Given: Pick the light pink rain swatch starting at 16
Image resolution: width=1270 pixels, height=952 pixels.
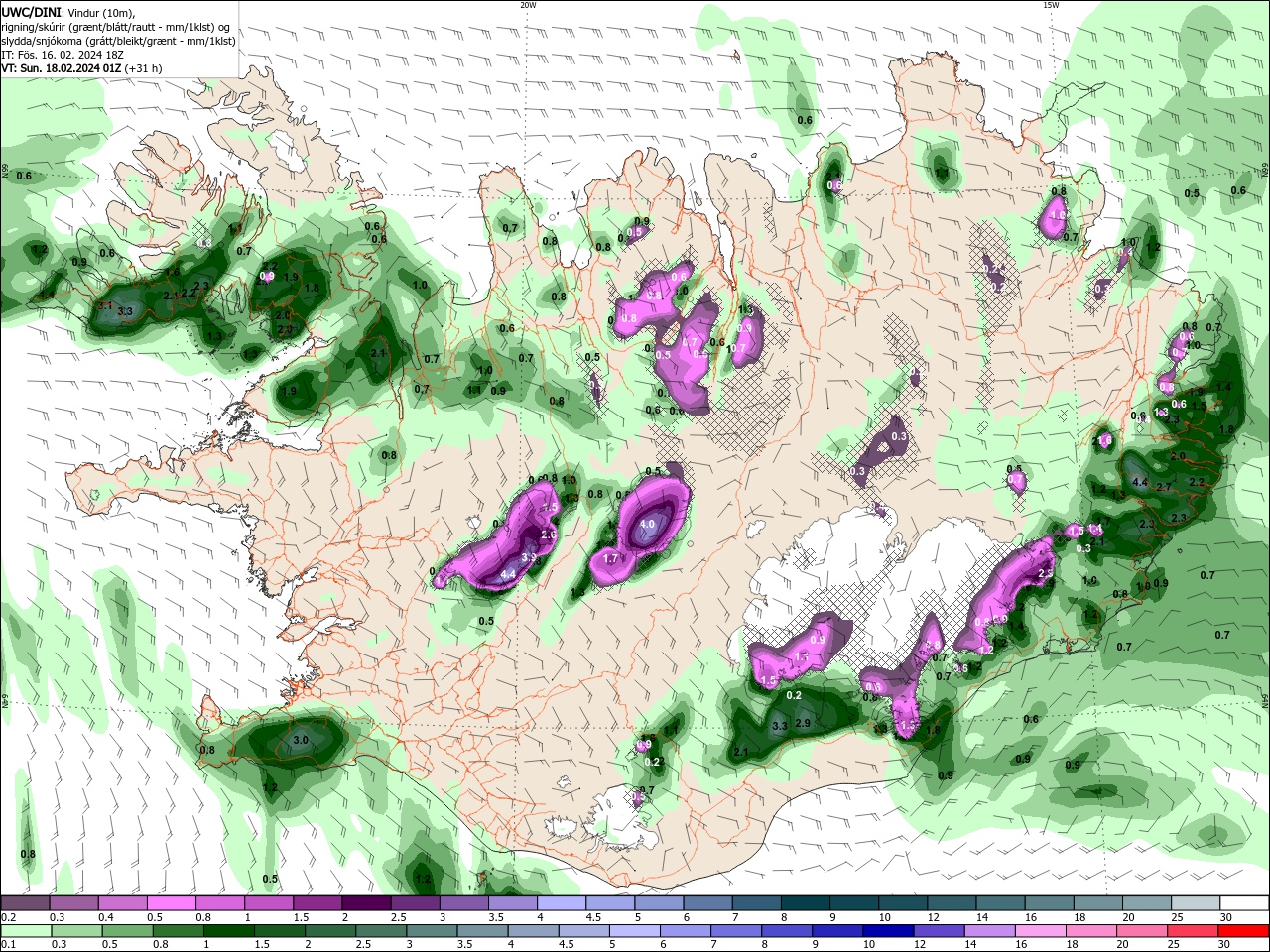Looking at the screenshot, I should click(1039, 931).
